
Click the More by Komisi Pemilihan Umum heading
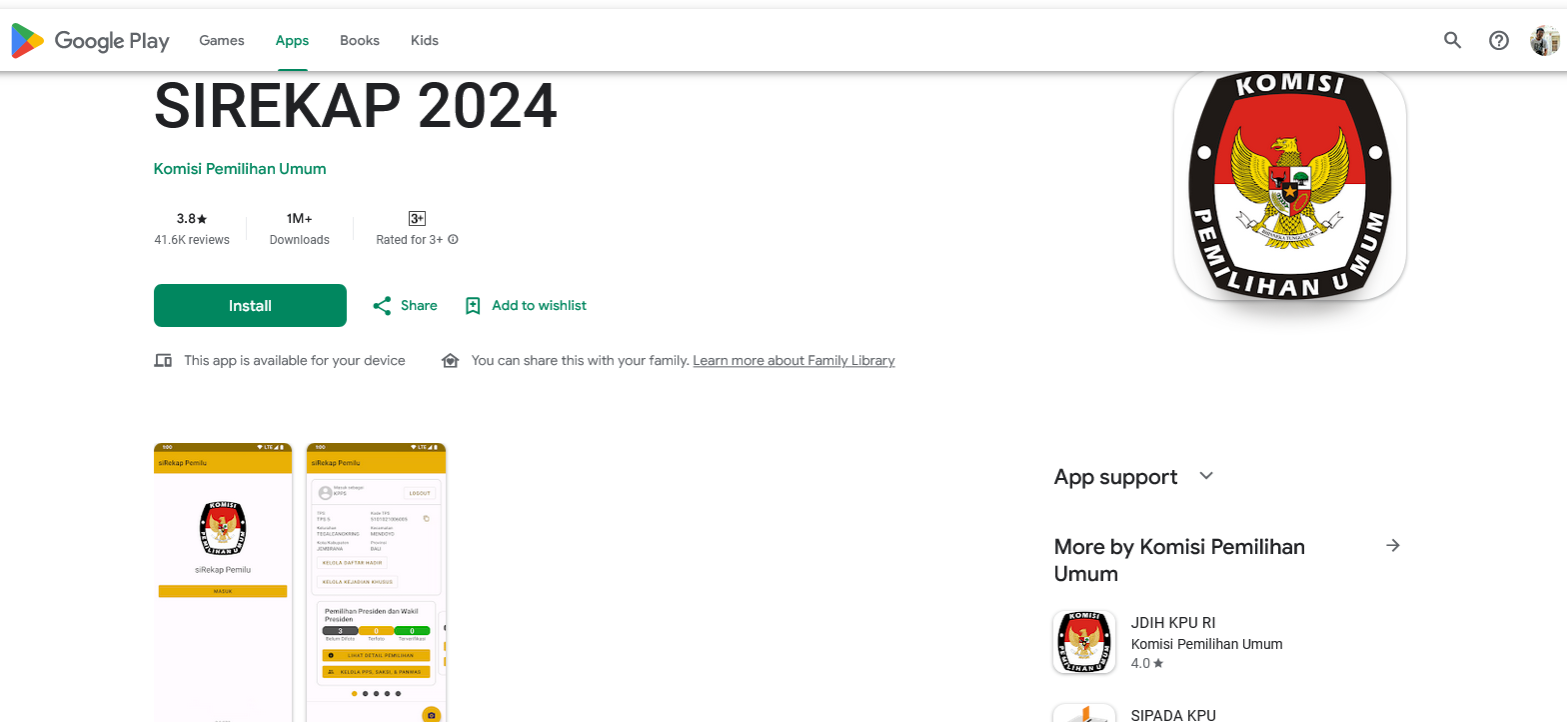[x=1179, y=560]
